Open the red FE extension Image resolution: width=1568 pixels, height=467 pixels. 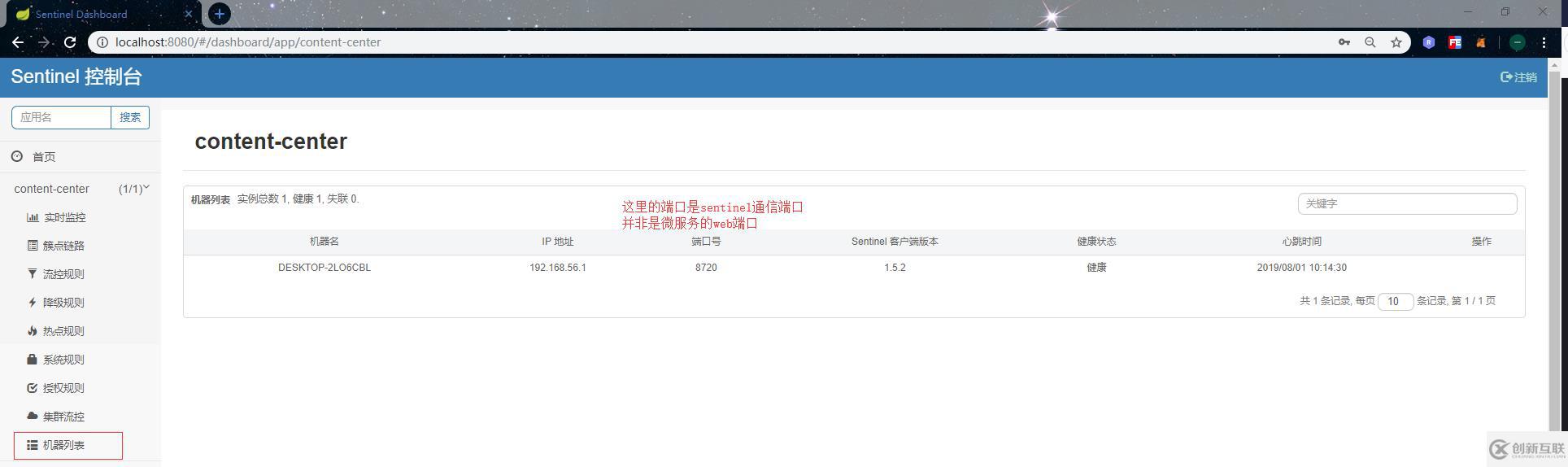tap(1455, 42)
